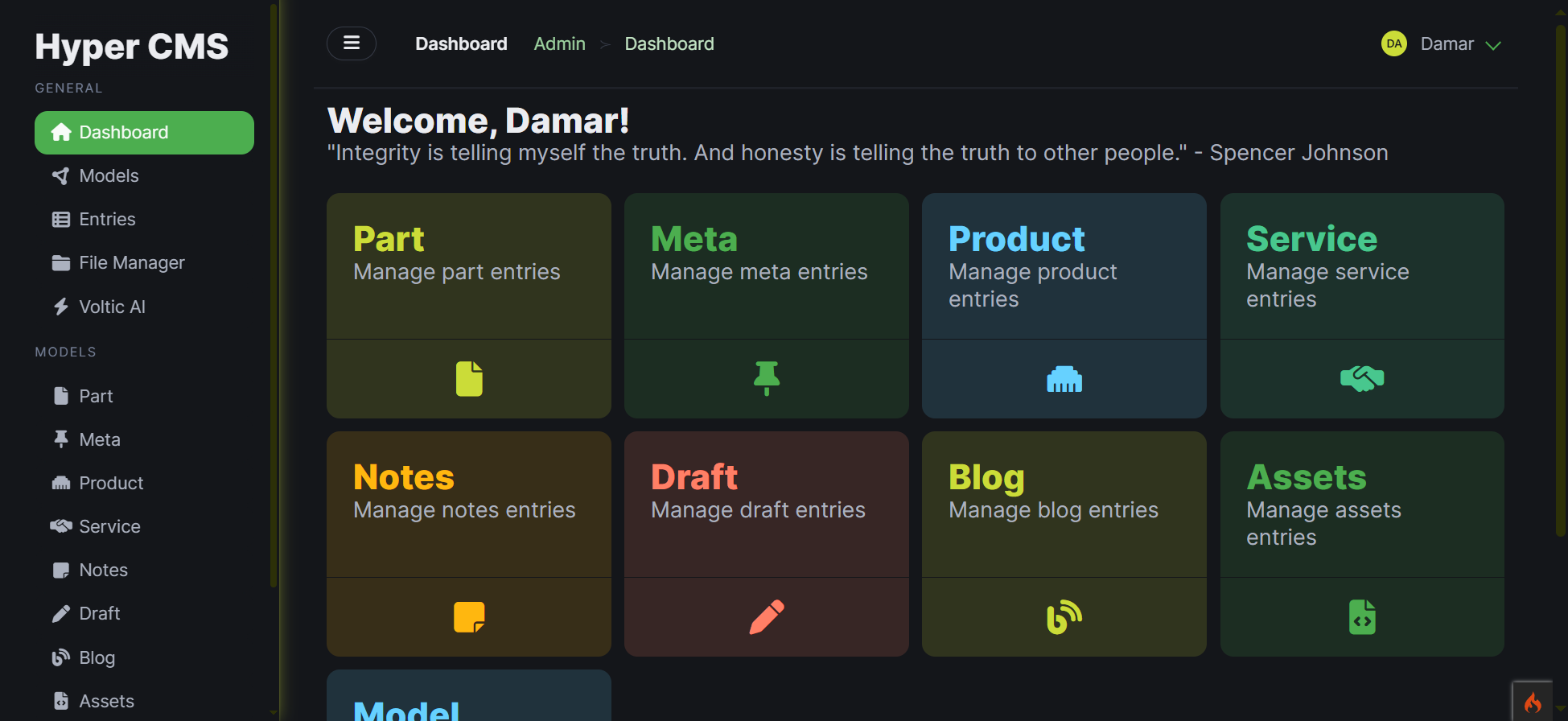
Task: Click the pencil icon on the Draft card
Action: point(765,616)
